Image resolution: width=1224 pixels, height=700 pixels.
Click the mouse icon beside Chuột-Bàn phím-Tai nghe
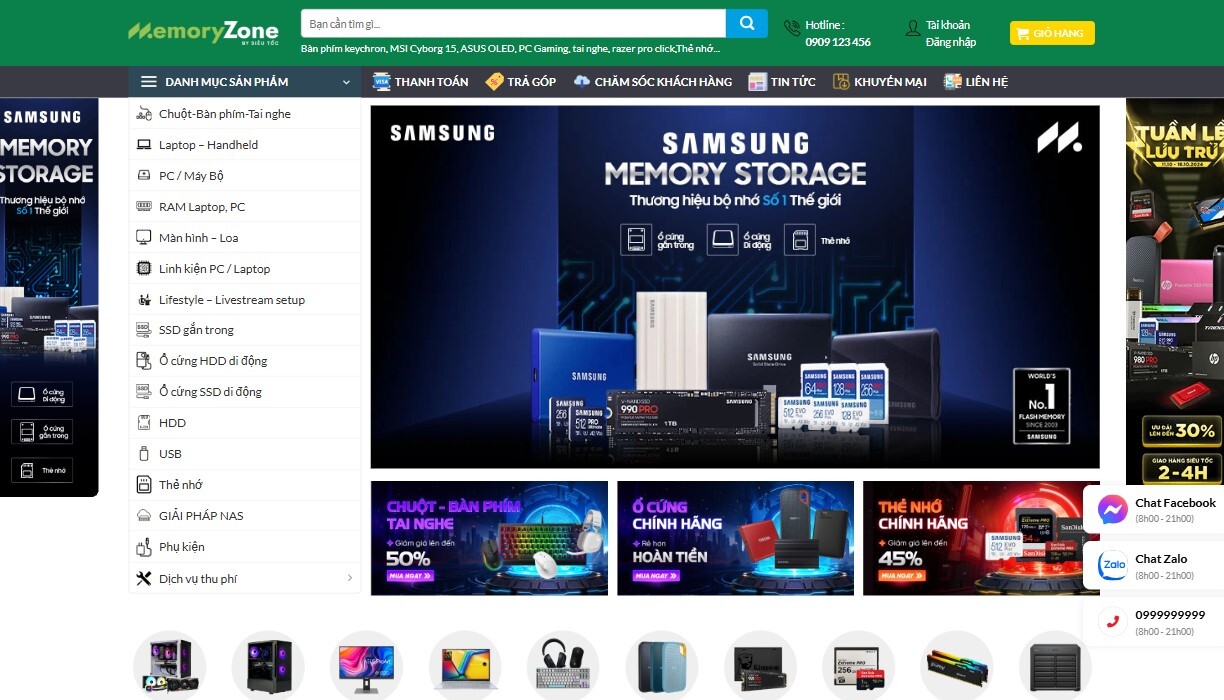pyautogui.click(x=144, y=114)
